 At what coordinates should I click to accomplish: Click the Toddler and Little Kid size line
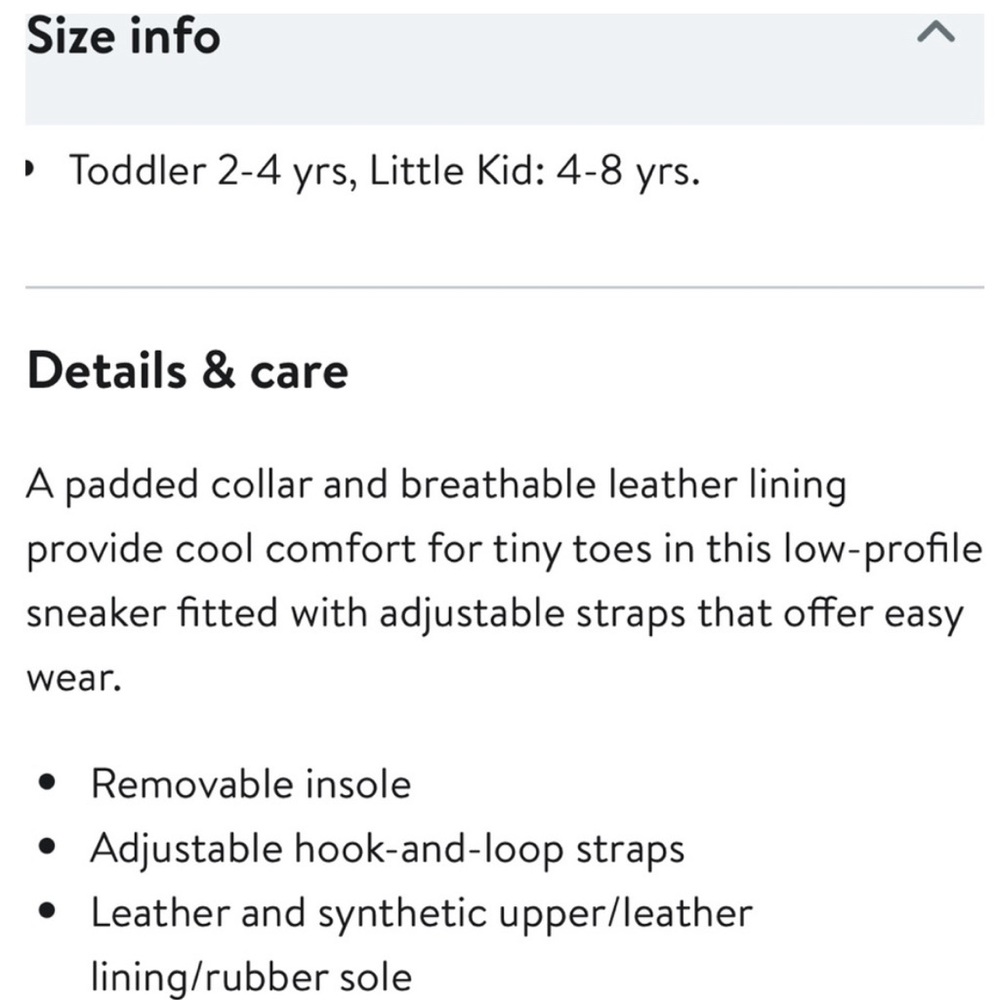coord(385,171)
